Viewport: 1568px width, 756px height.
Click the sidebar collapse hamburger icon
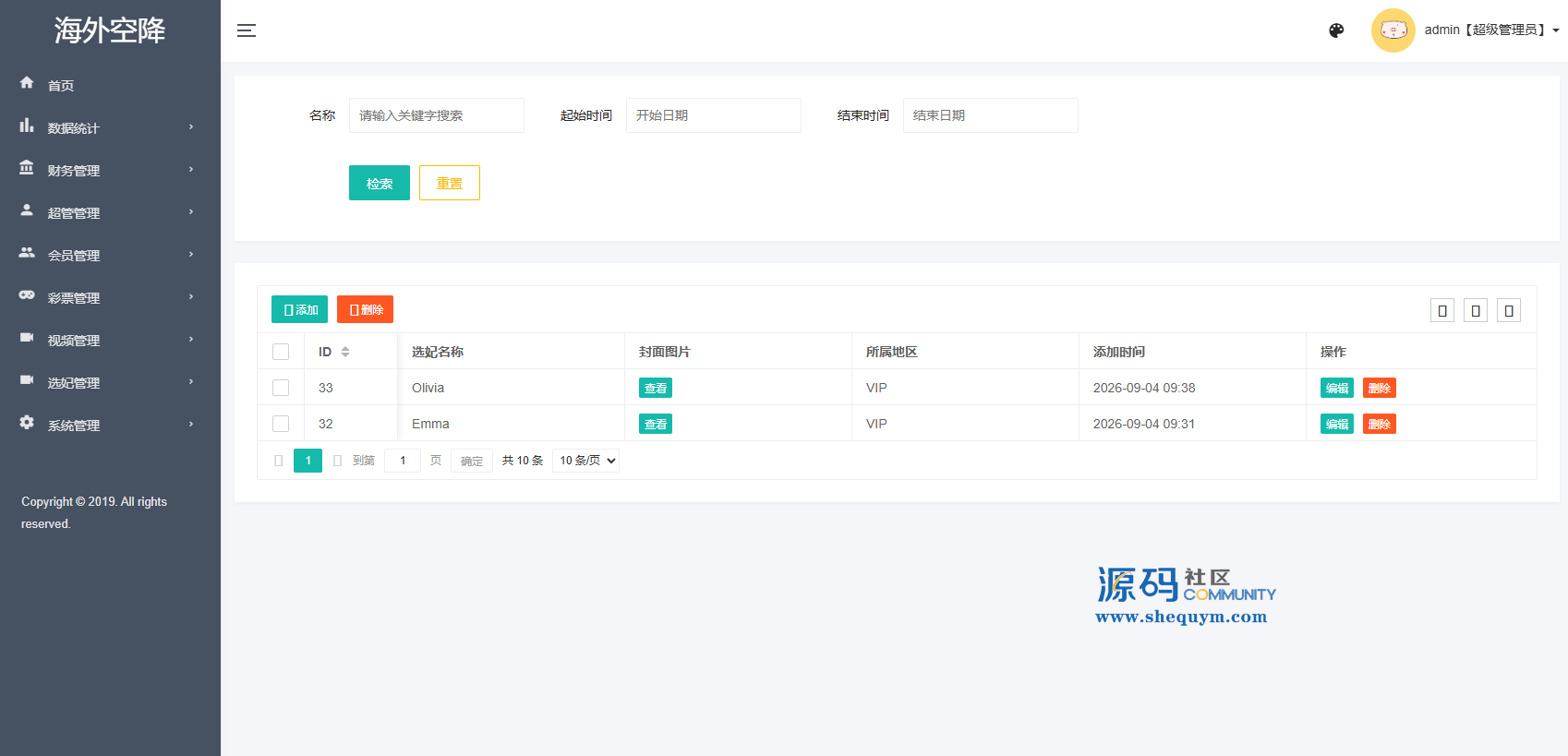(x=247, y=30)
